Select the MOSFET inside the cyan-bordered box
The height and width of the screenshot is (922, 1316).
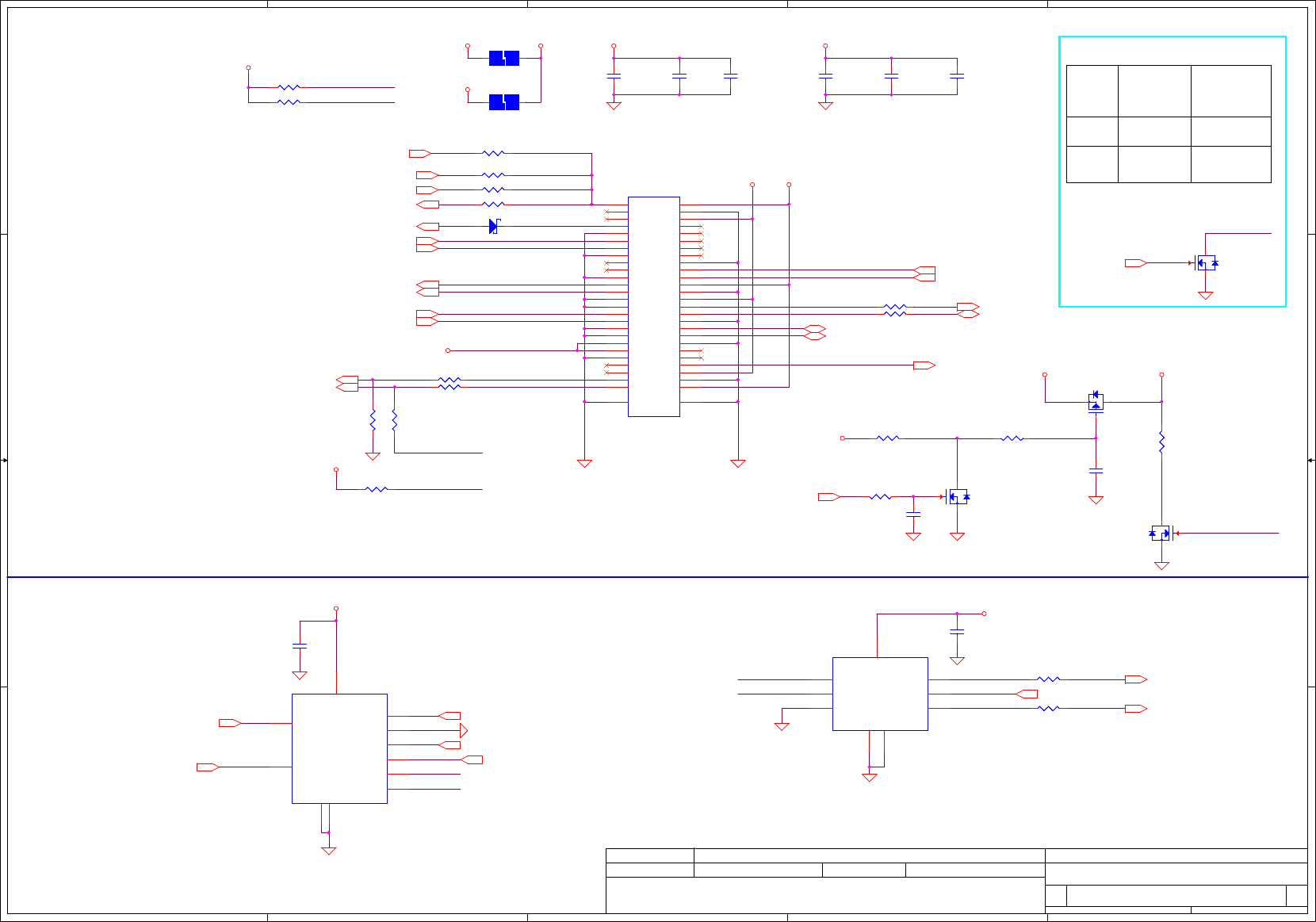1206,263
